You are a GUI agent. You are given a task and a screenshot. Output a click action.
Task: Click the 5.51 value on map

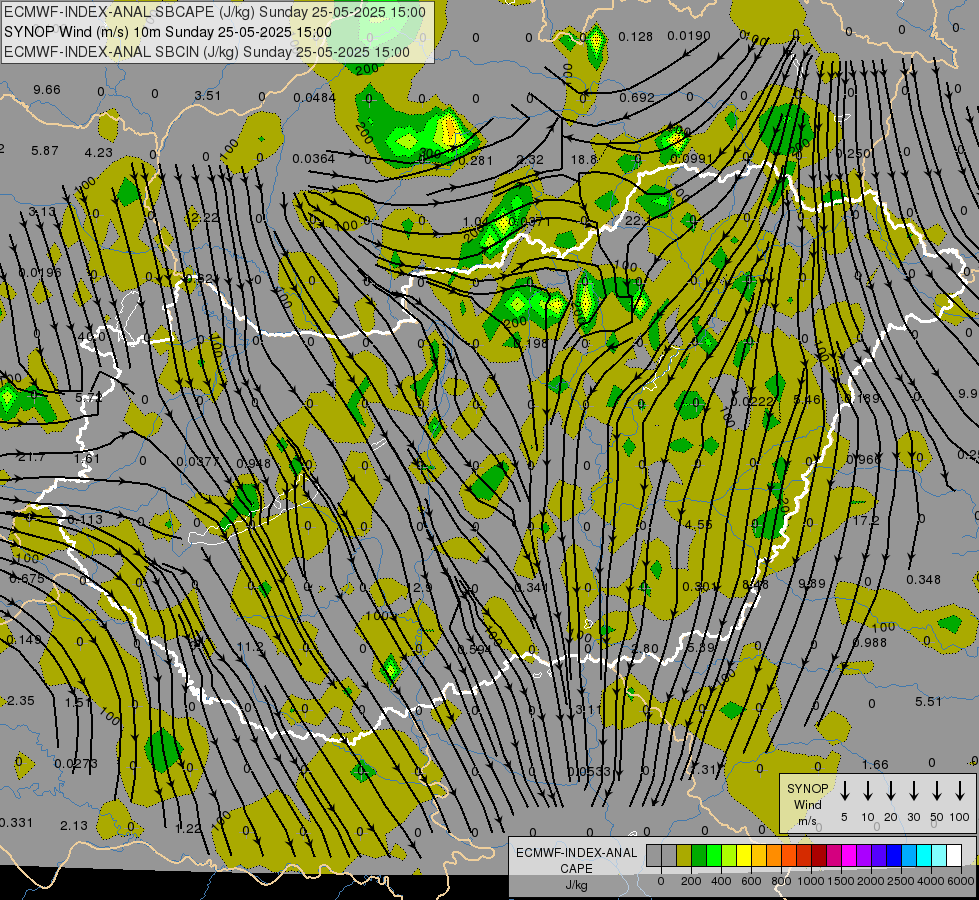pyautogui.click(x=928, y=701)
